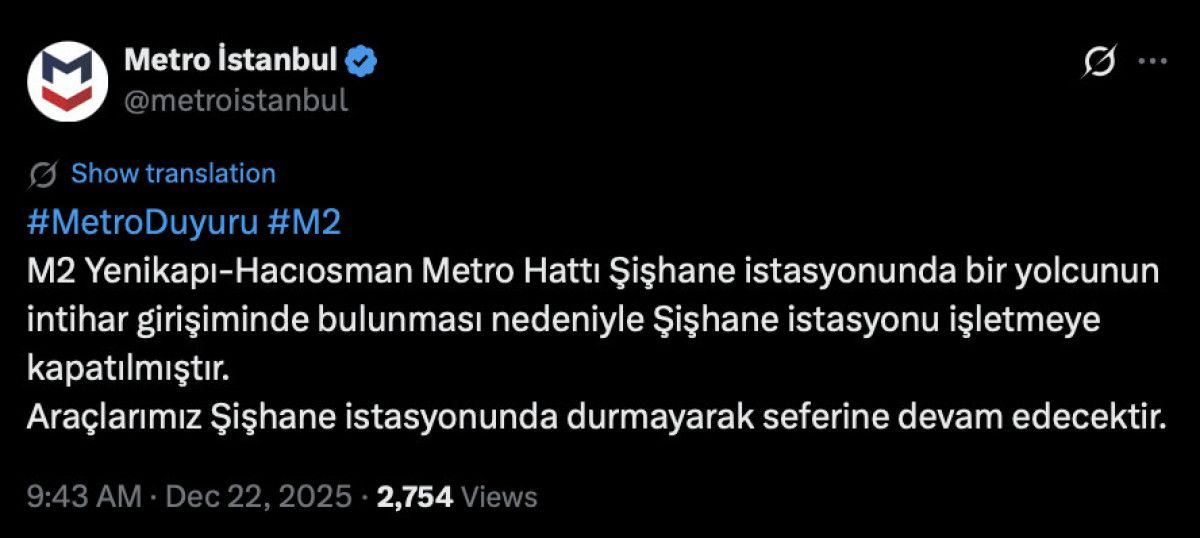The width and height of the screenshot is (1200, 538).
Task: Click the Metro İstanbul display name
Action: pos(230,62)
